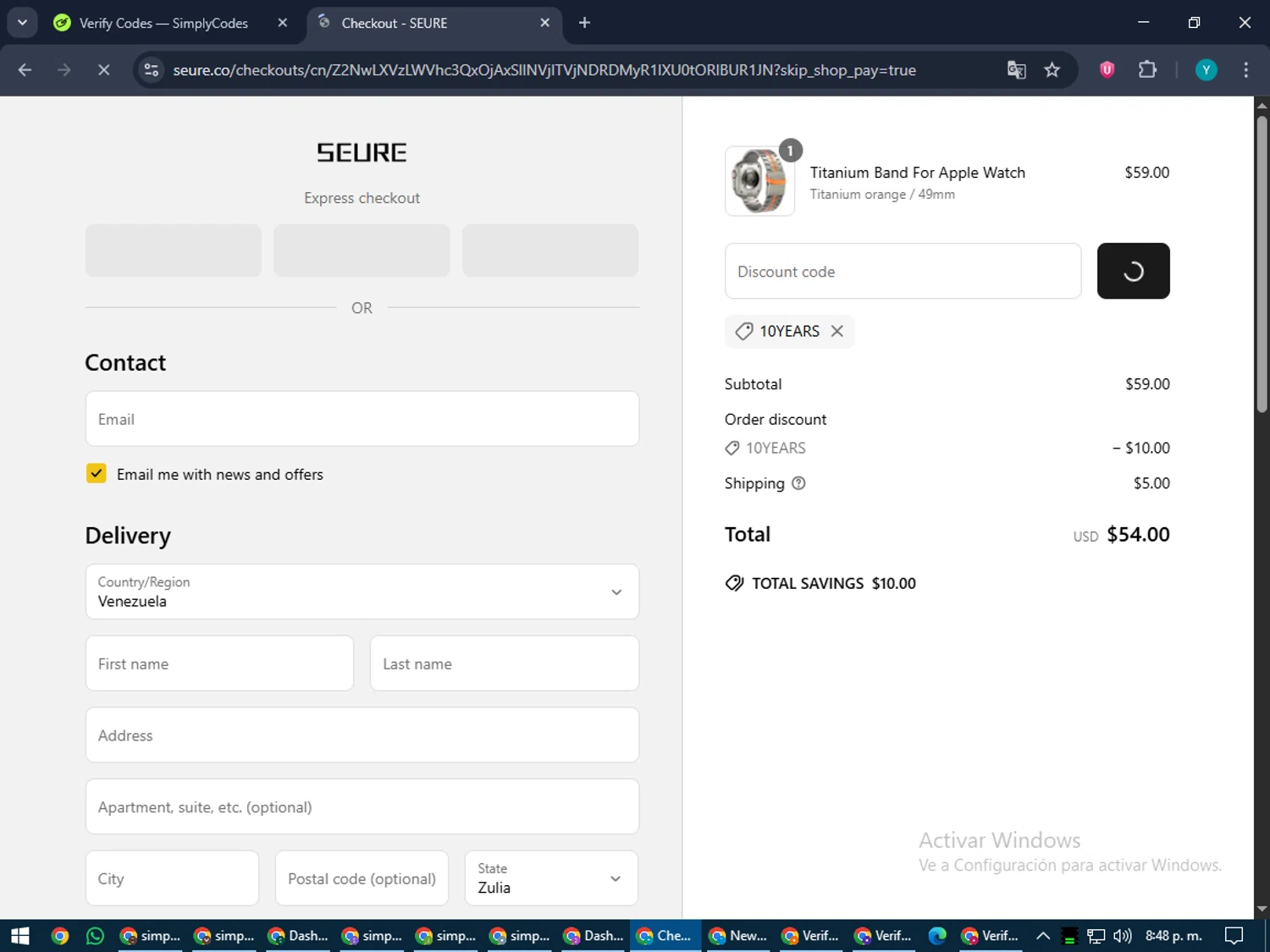
Task: Focus the Email field
Action: (362, 419)
